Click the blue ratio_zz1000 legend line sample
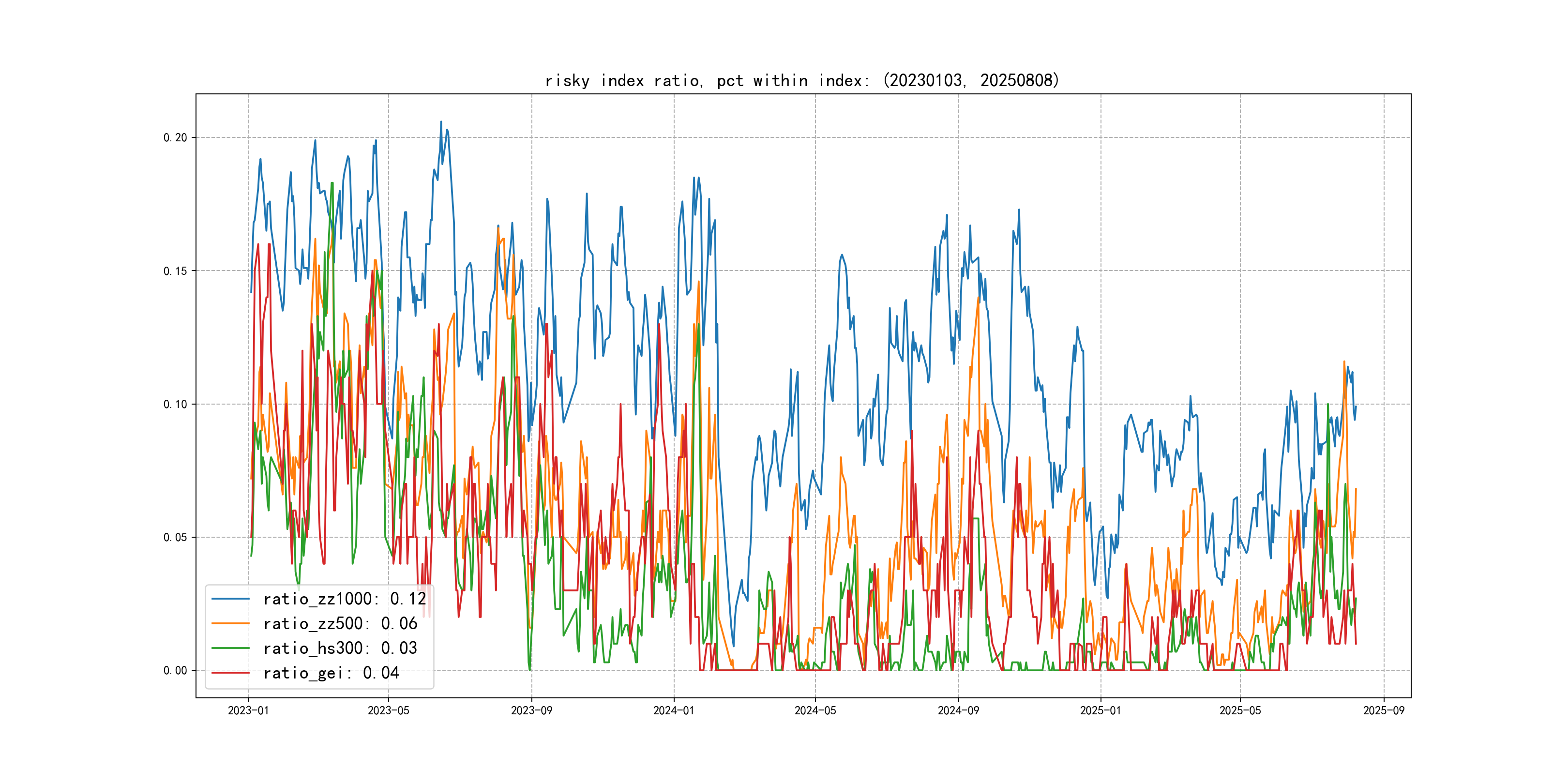 pyautogui.click(x=230, y=599)
